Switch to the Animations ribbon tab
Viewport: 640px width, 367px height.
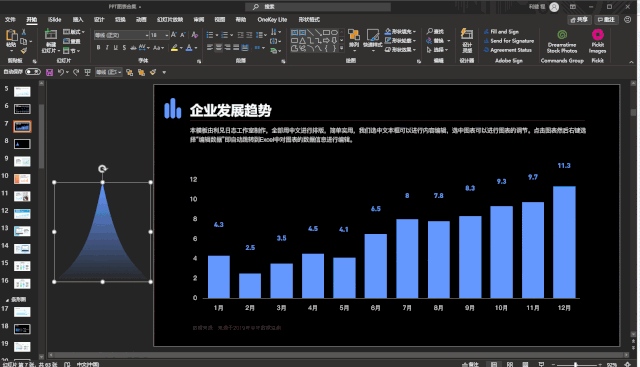(141, 19)
